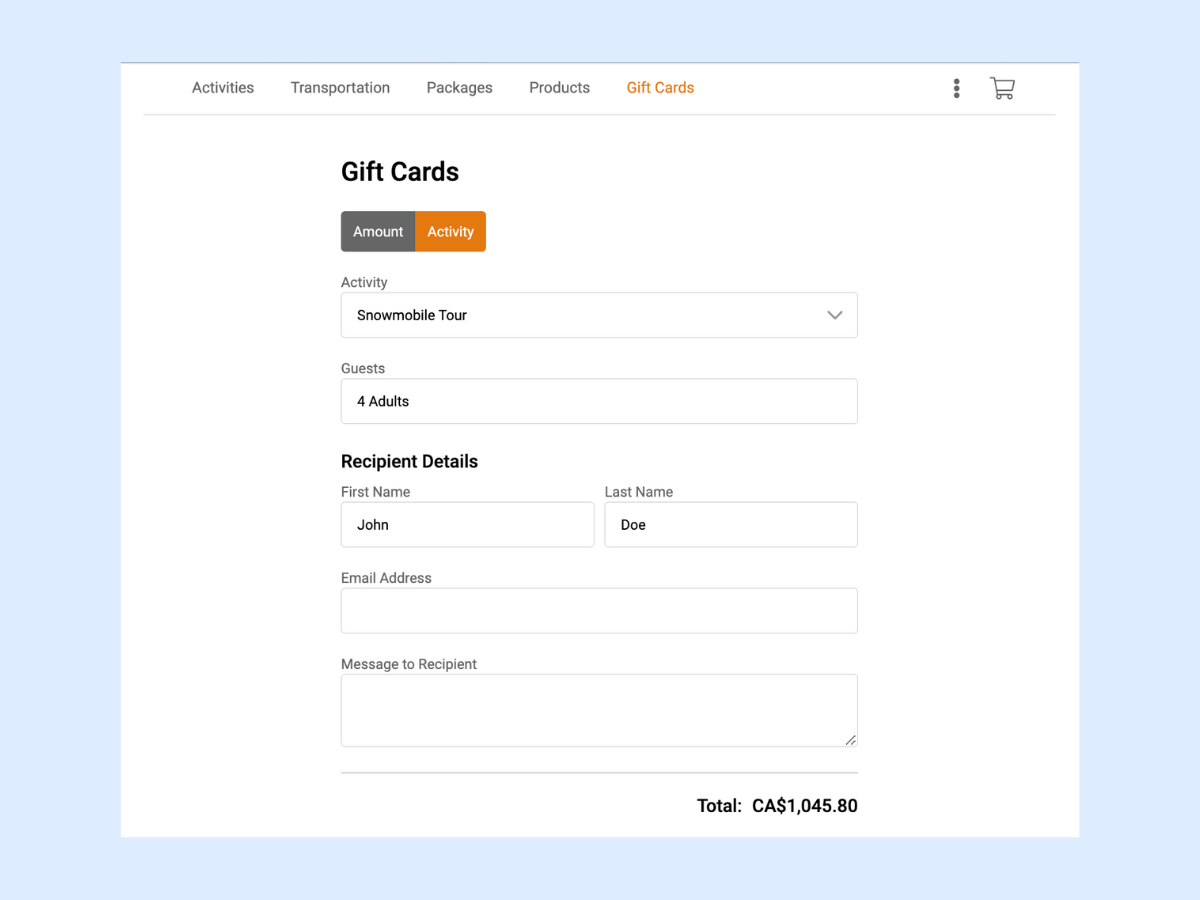Click the Message to Recipient text area
This screenshot has width=1200, height=900.
(x=598, y=710)
